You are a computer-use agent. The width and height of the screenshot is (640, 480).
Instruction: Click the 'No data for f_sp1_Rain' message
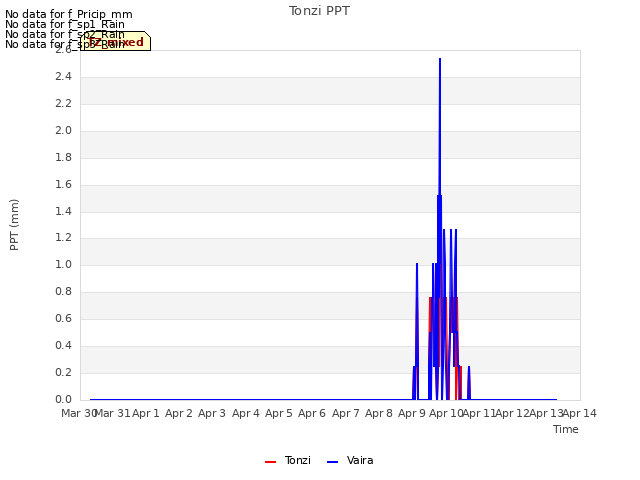(x=64, y=24)
